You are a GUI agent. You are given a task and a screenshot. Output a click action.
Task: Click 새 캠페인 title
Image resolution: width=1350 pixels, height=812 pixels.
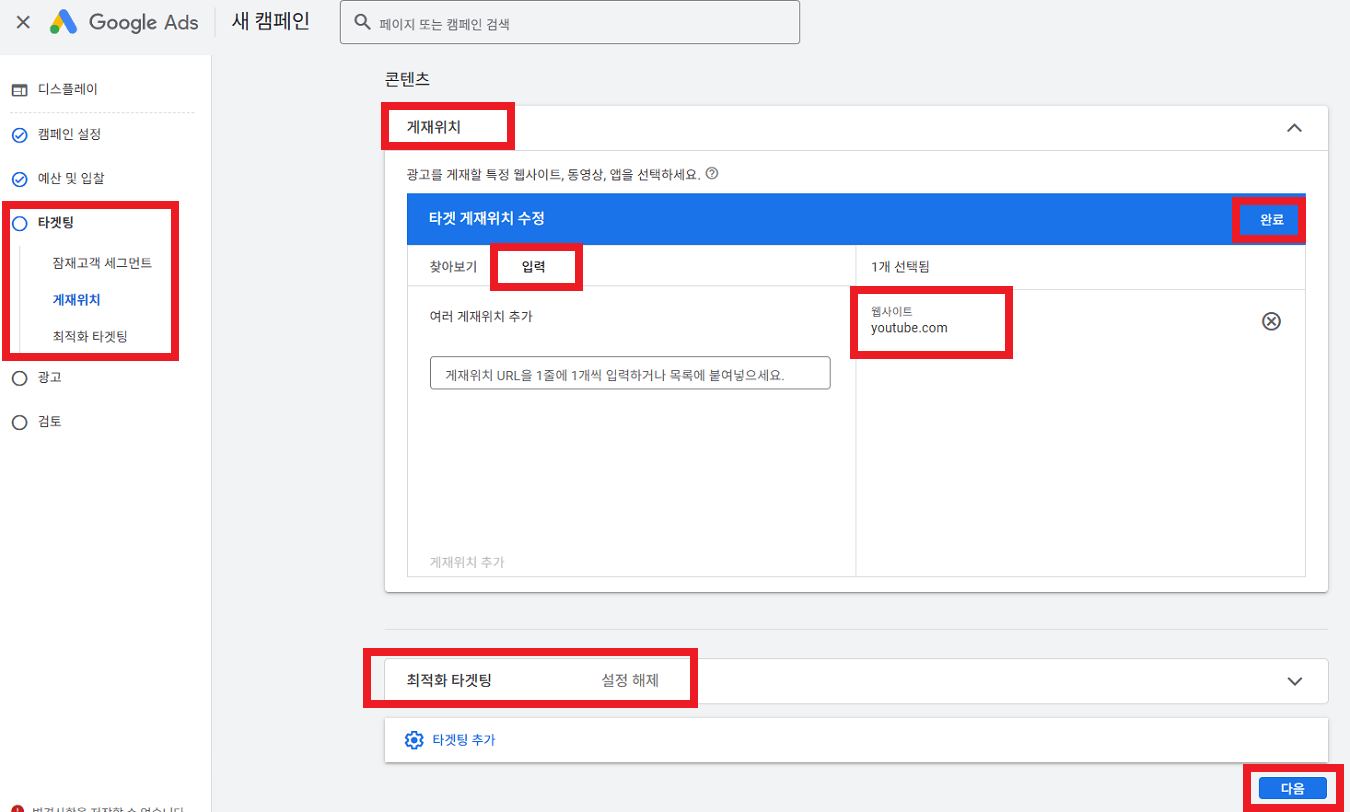point(270,21)
